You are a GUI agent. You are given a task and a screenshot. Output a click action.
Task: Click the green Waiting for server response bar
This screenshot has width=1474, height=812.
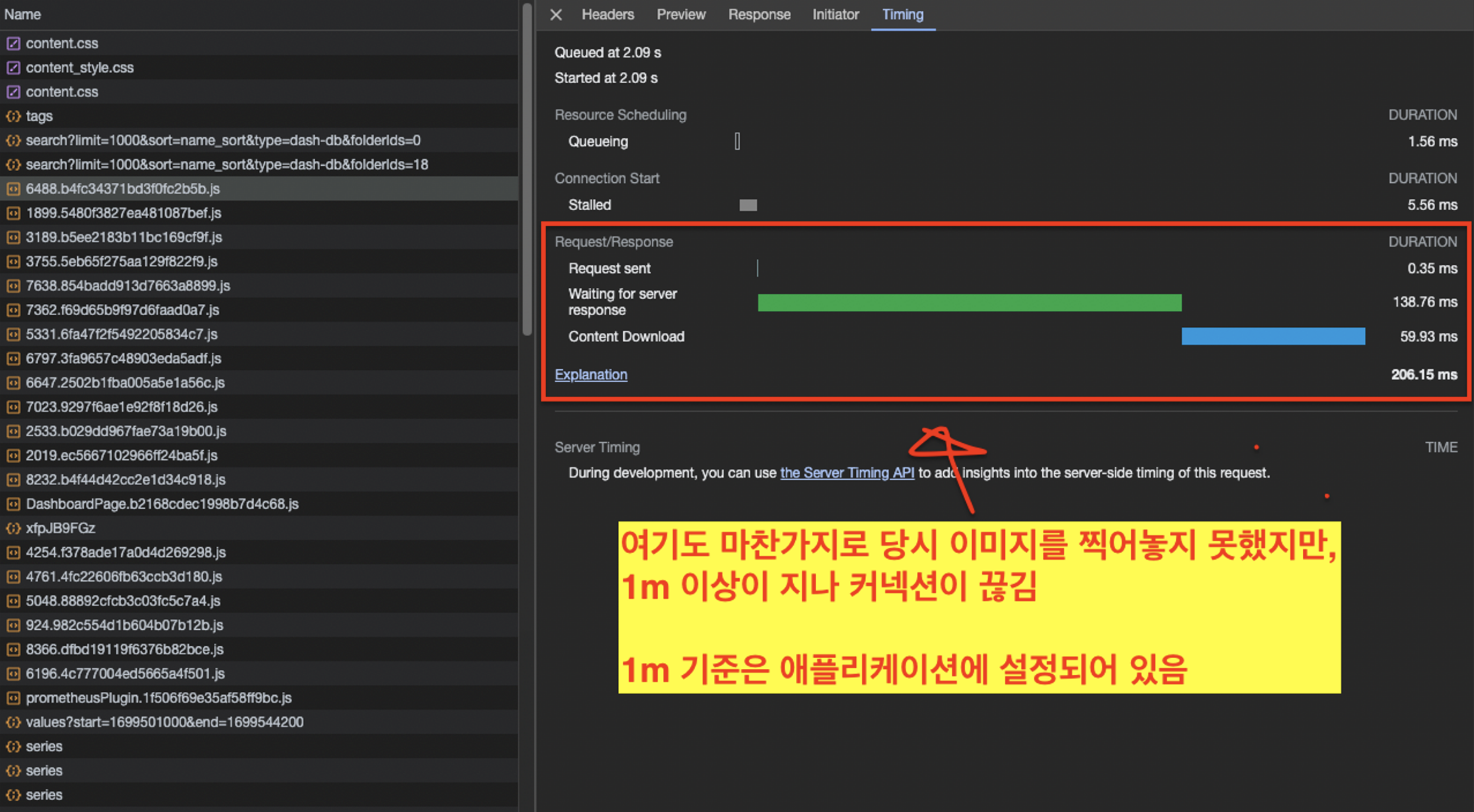(969, 303)
